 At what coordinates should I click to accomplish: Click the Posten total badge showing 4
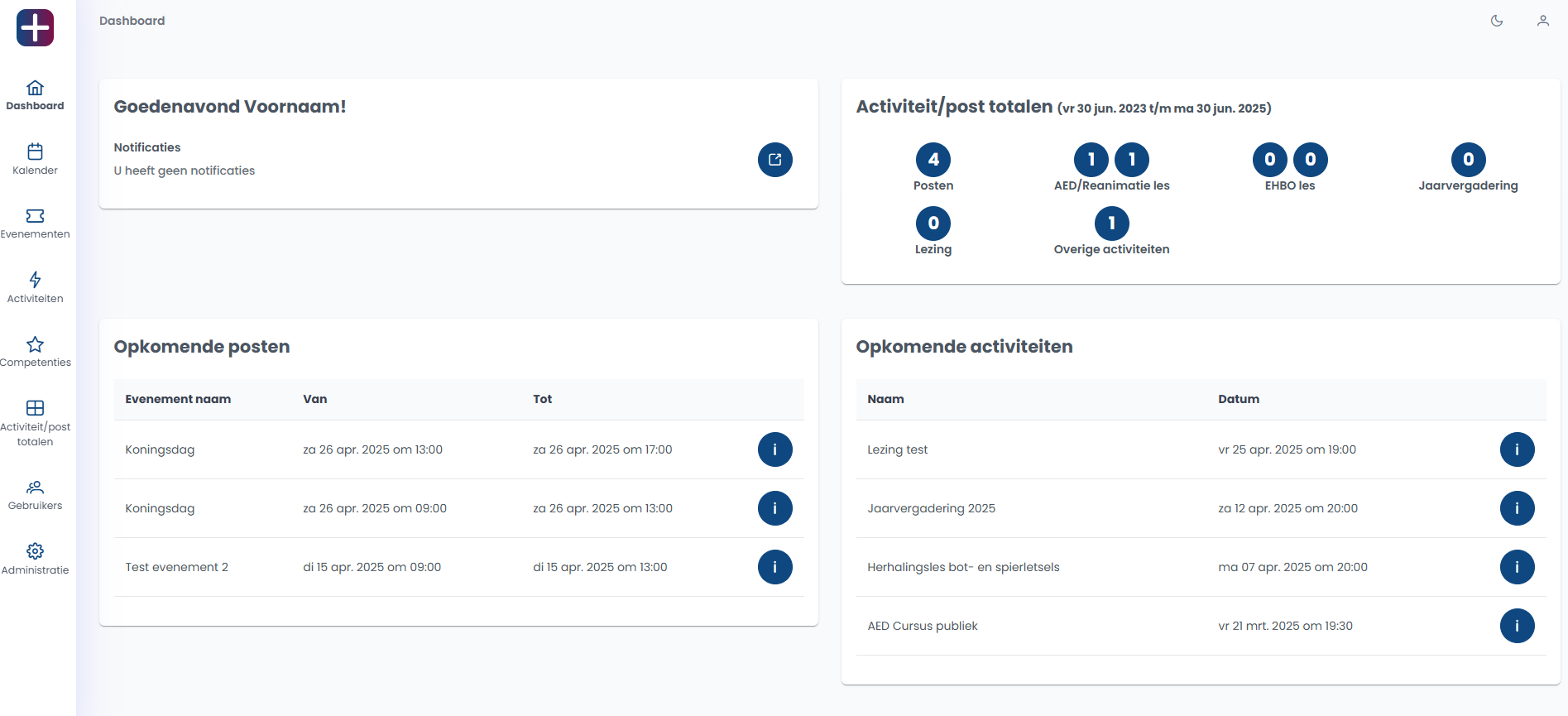pyautogui.click(x=933, y=160)
